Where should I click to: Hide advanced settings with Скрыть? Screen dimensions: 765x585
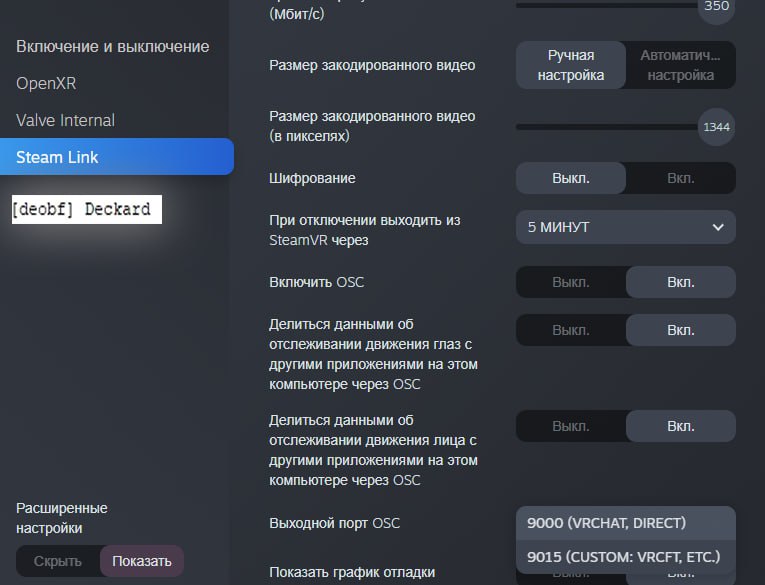[x=58, y=561]
